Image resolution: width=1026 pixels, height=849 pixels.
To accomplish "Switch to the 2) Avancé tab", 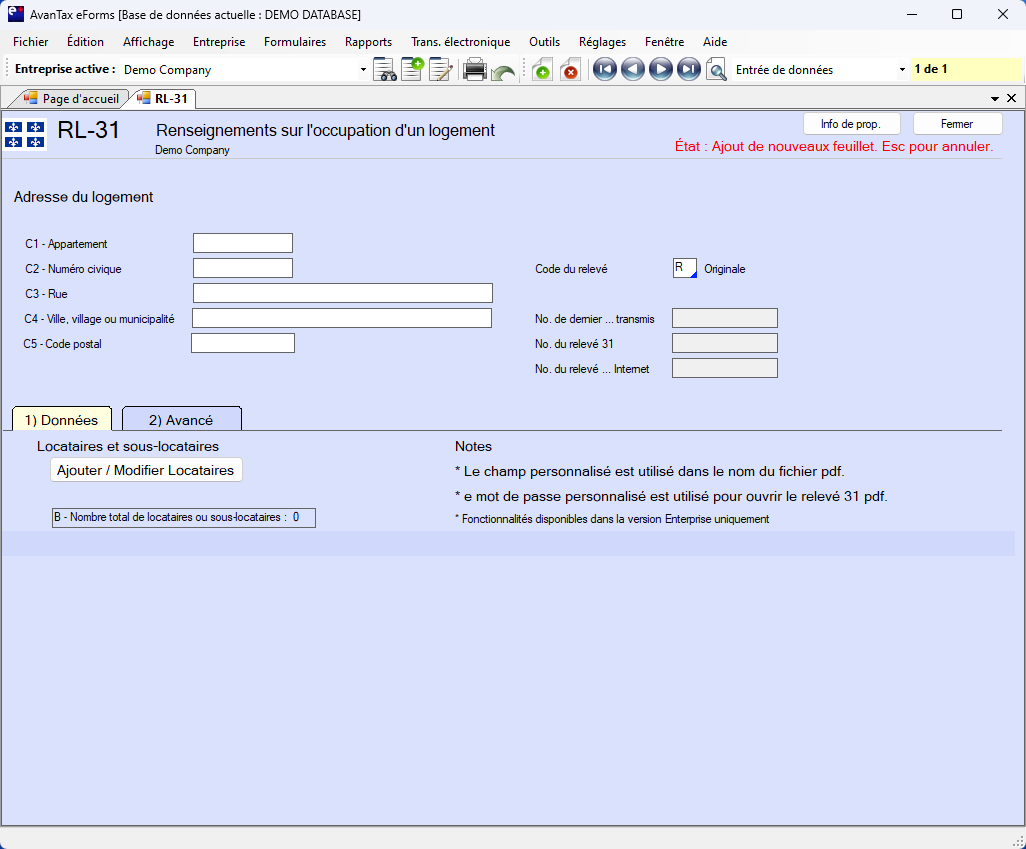I will point(181,420).
